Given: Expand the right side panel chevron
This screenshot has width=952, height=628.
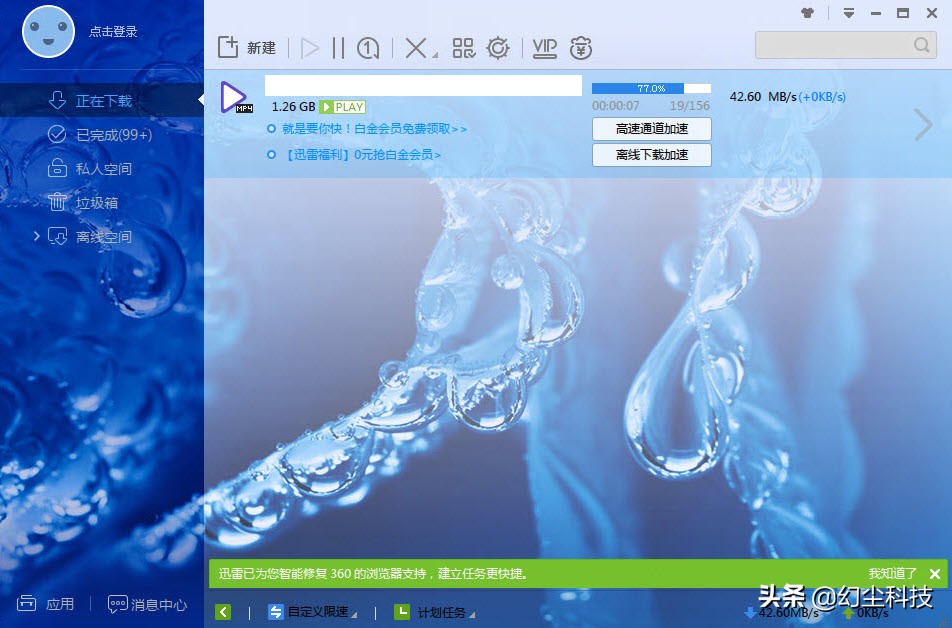Looking at the screenshot, I should (x=922, y=125).
